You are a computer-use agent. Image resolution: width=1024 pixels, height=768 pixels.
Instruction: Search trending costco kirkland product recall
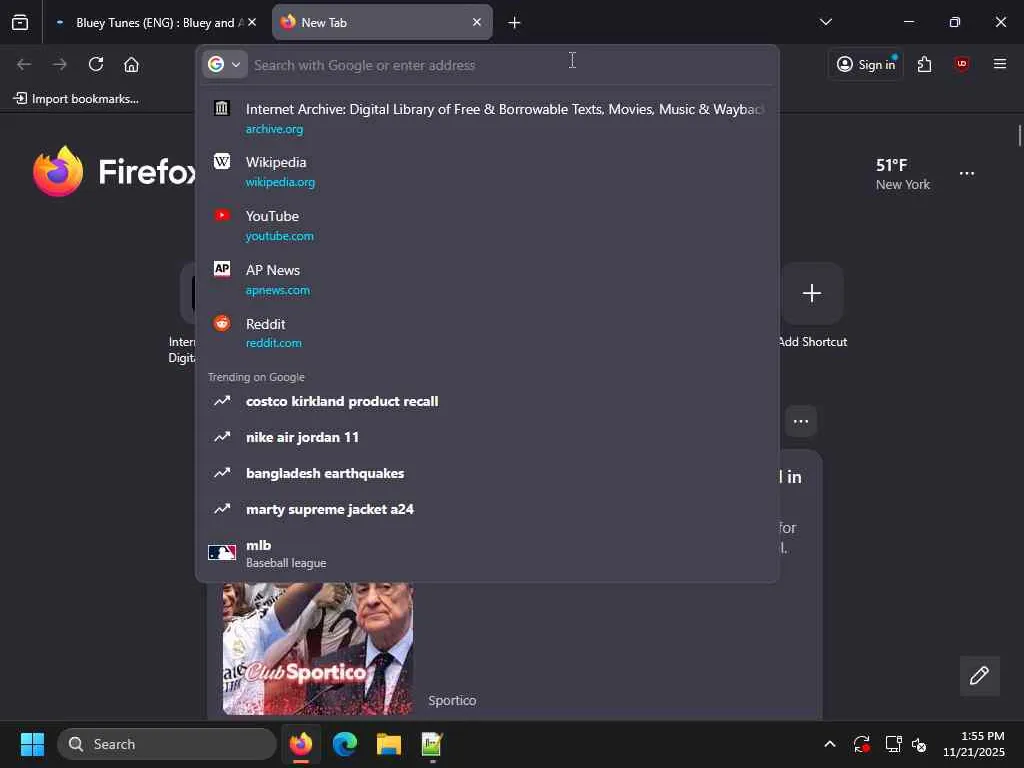487,401
